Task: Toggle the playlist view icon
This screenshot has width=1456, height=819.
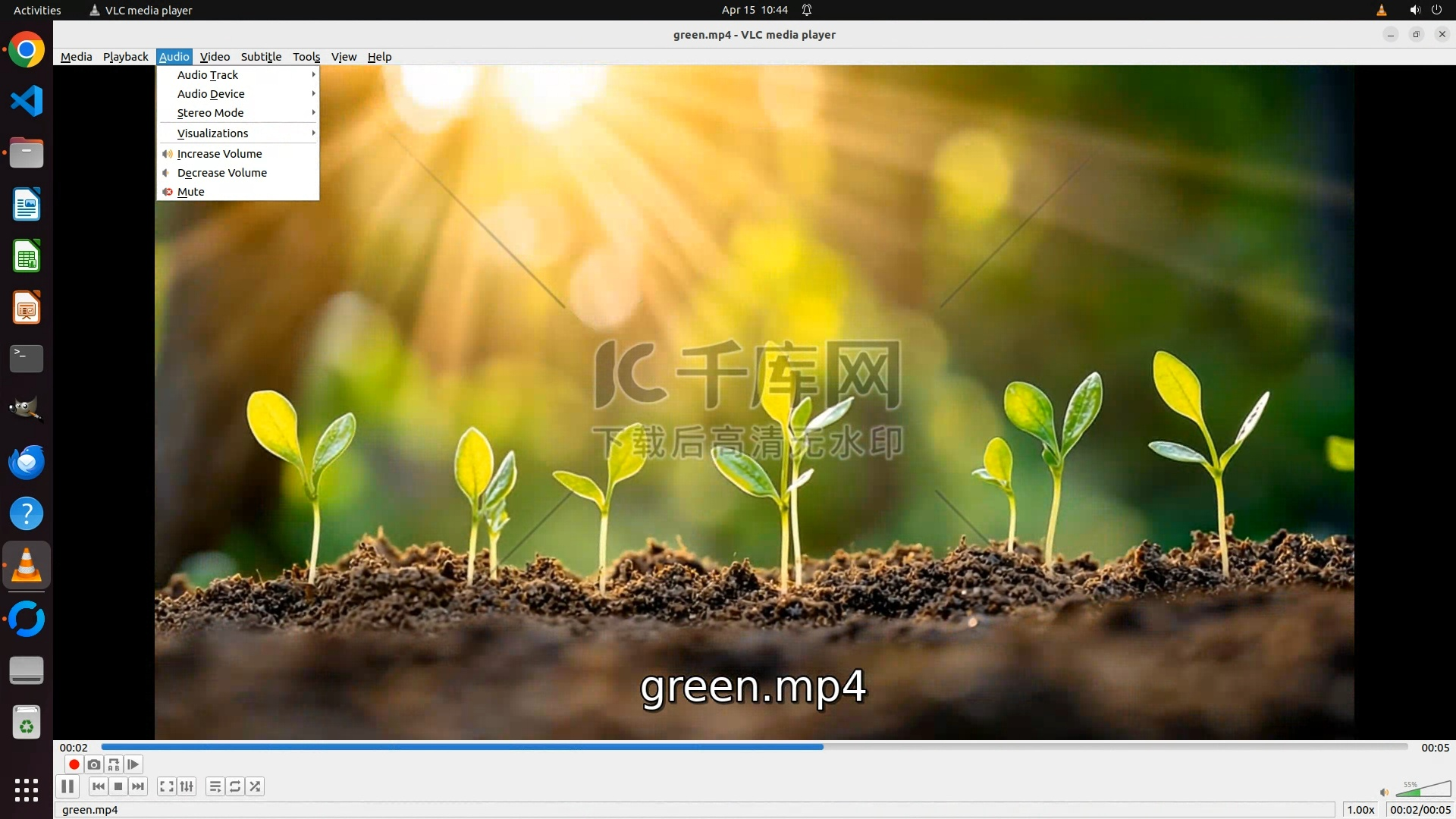Action: [215, 786]
